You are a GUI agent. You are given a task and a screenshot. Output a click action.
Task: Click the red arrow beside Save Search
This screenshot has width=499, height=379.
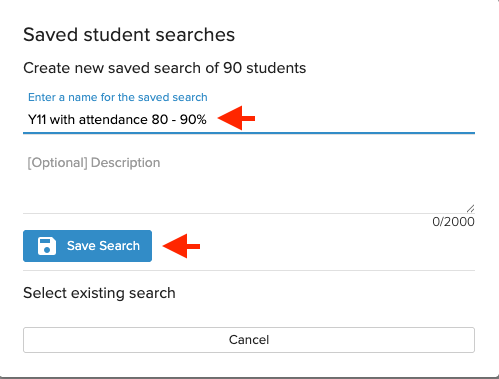pos(181,246)
